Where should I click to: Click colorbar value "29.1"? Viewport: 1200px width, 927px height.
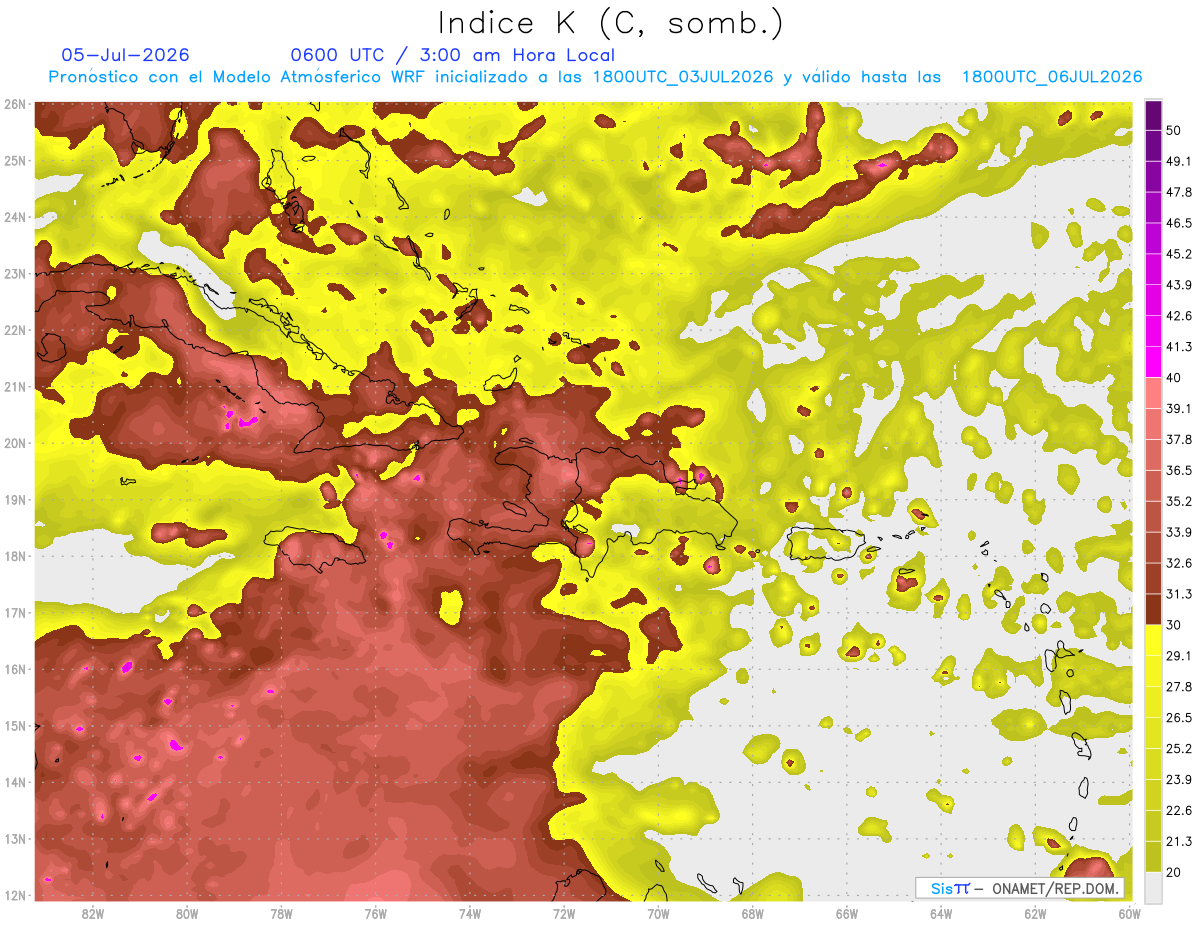1179,655
